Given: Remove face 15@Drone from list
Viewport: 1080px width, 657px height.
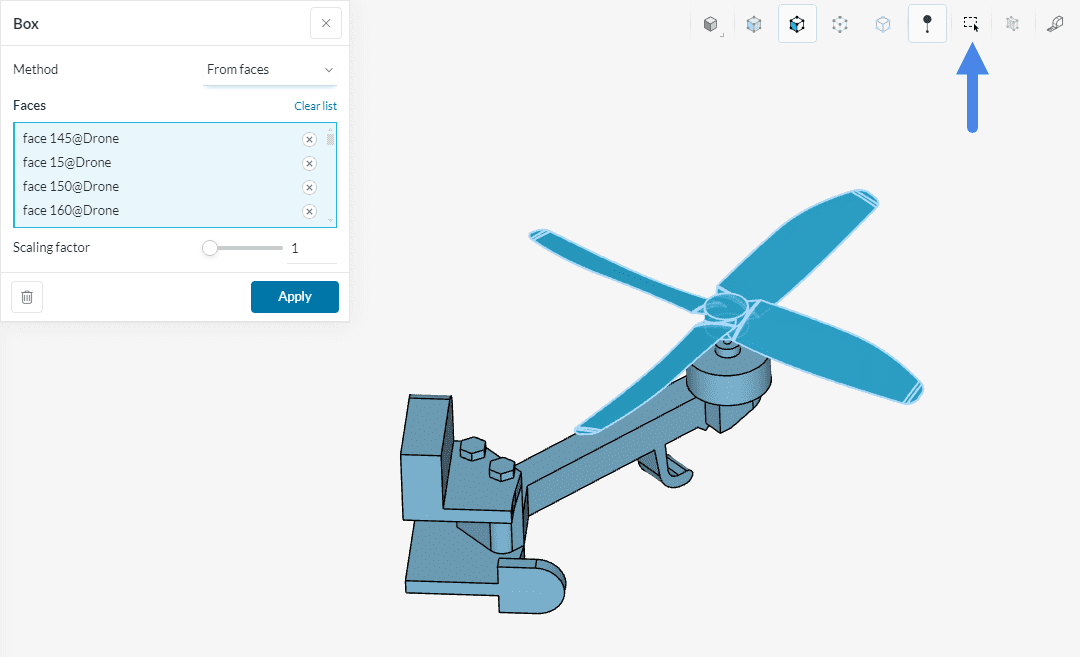Looking at the screenshot, I should click(309, 164).
